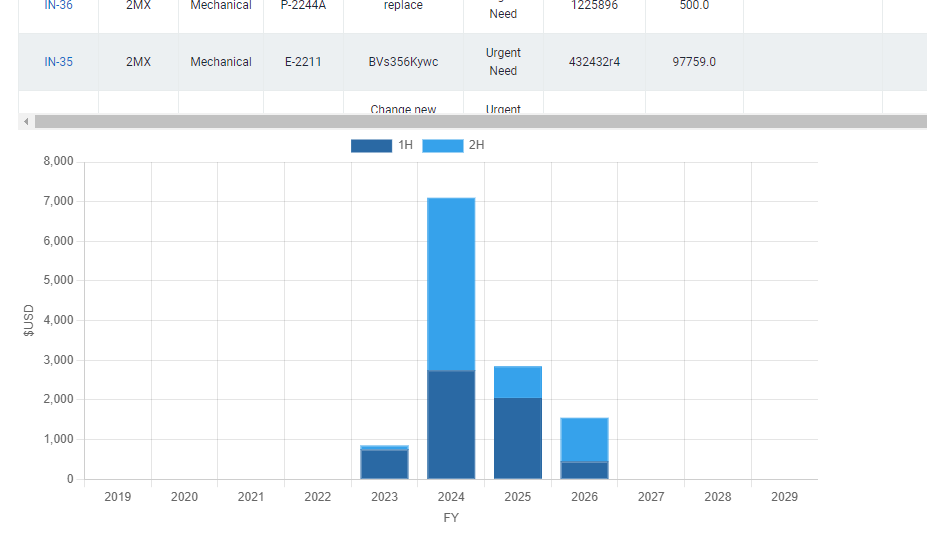Select the 432432r4 cell

[594, 62]
